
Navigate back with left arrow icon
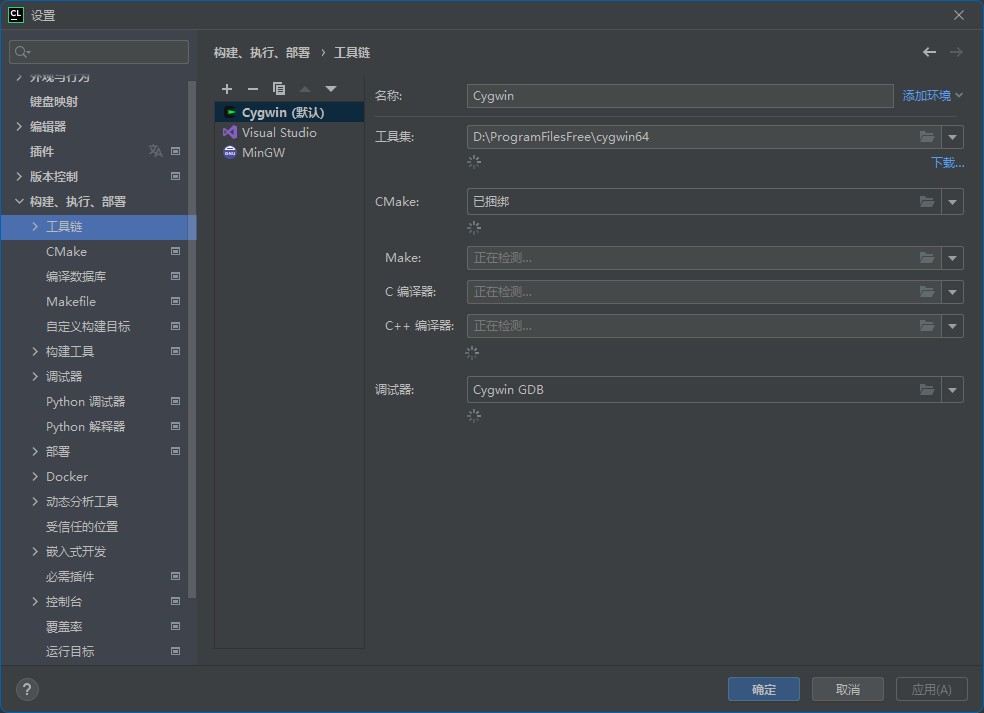point(929,52)
